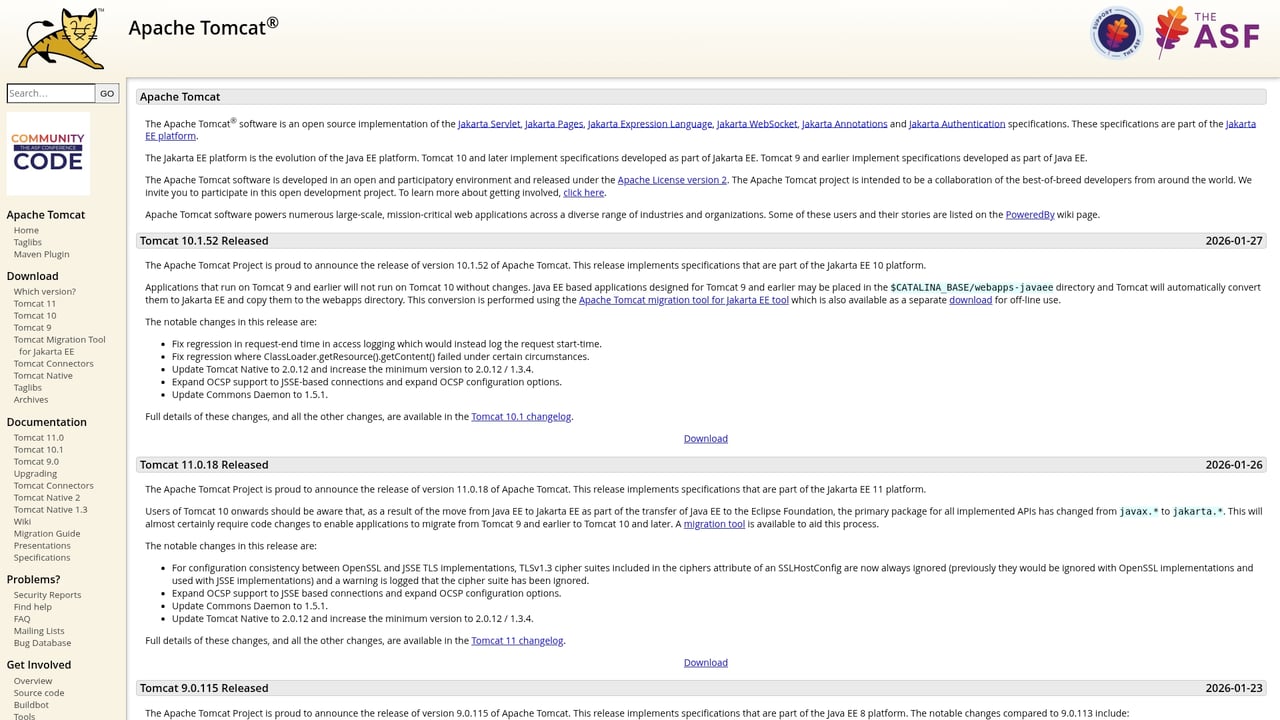The image size is (1280, 720).
Task: Open the Jakarta Servlet specification link
Action: [x=489, y=123]
